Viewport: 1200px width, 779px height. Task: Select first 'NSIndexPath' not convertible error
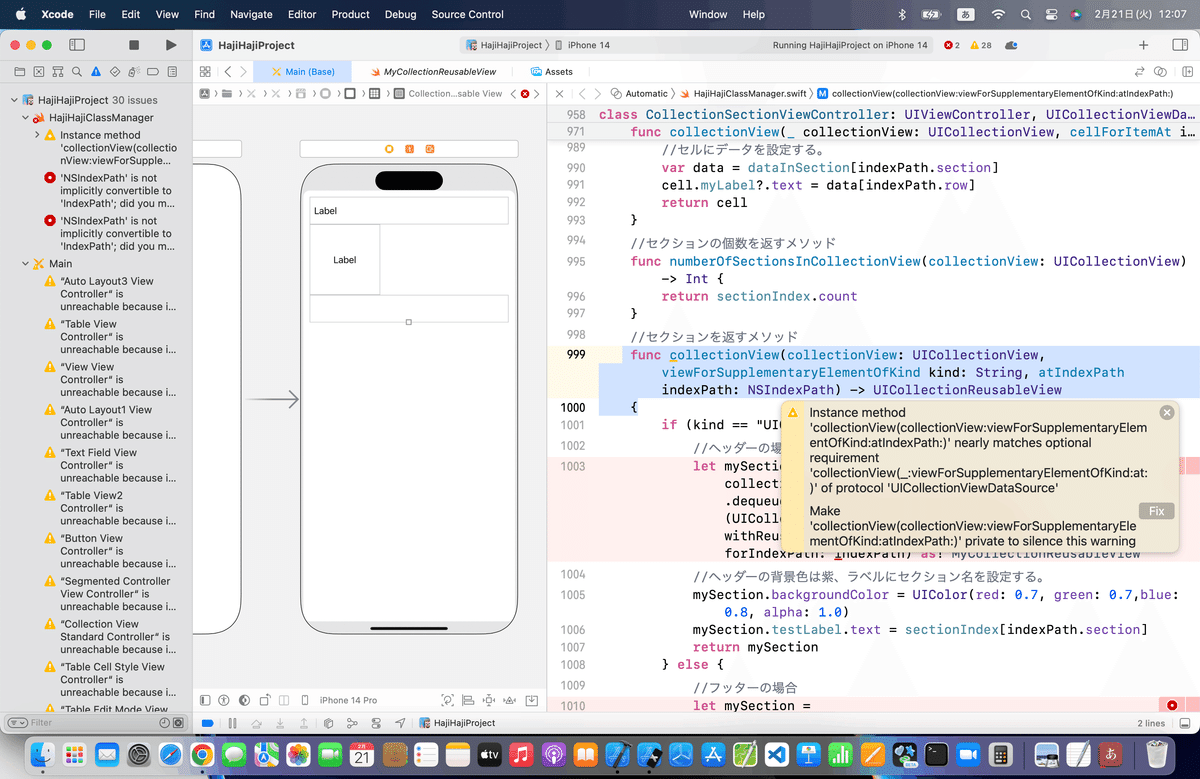[x=110, y=190]
